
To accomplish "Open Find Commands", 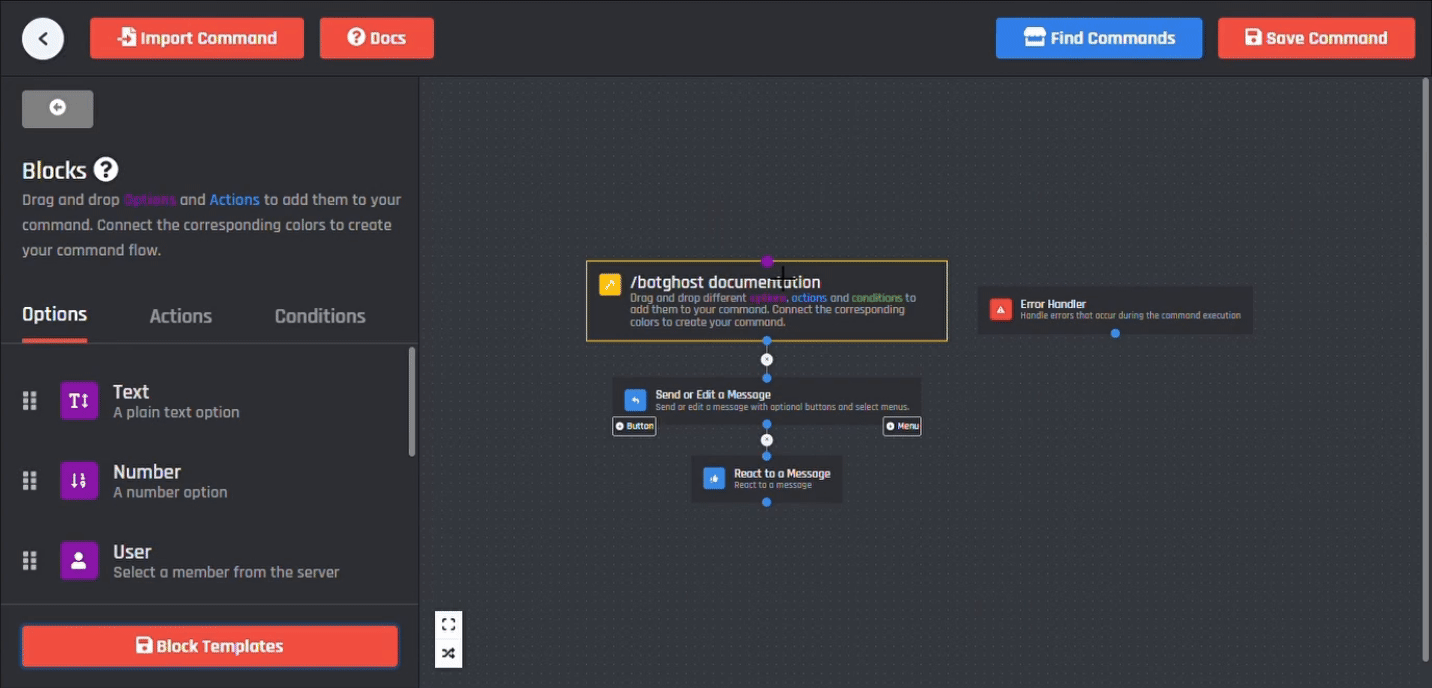I will [x=1099, y=38].
